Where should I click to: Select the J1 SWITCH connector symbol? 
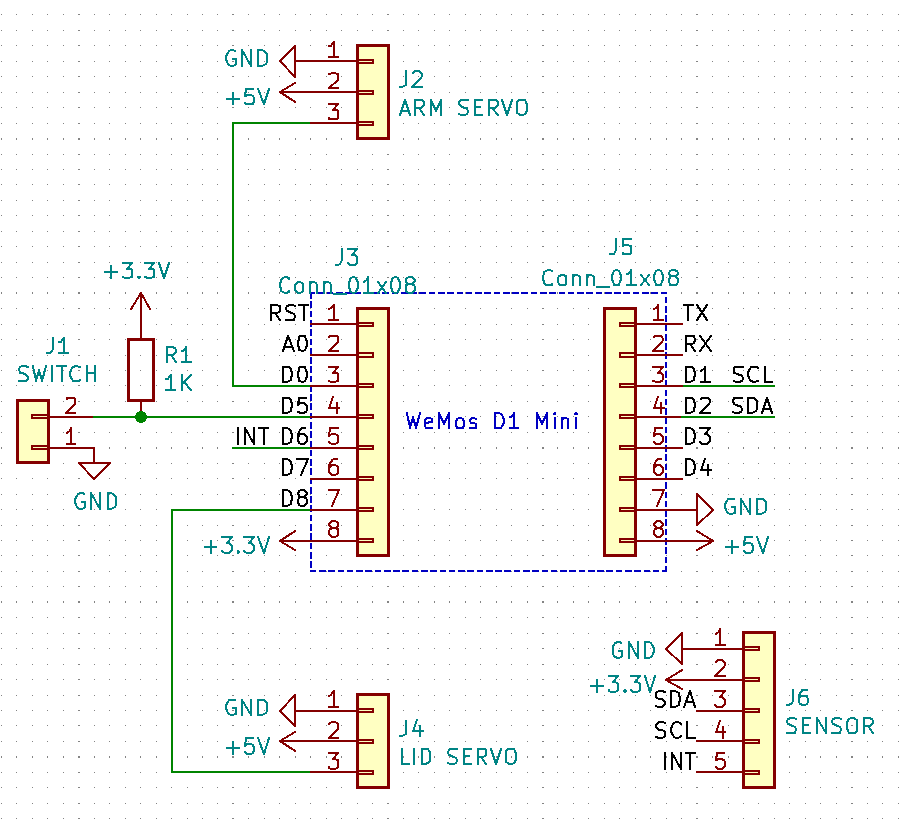click(33, 431)
